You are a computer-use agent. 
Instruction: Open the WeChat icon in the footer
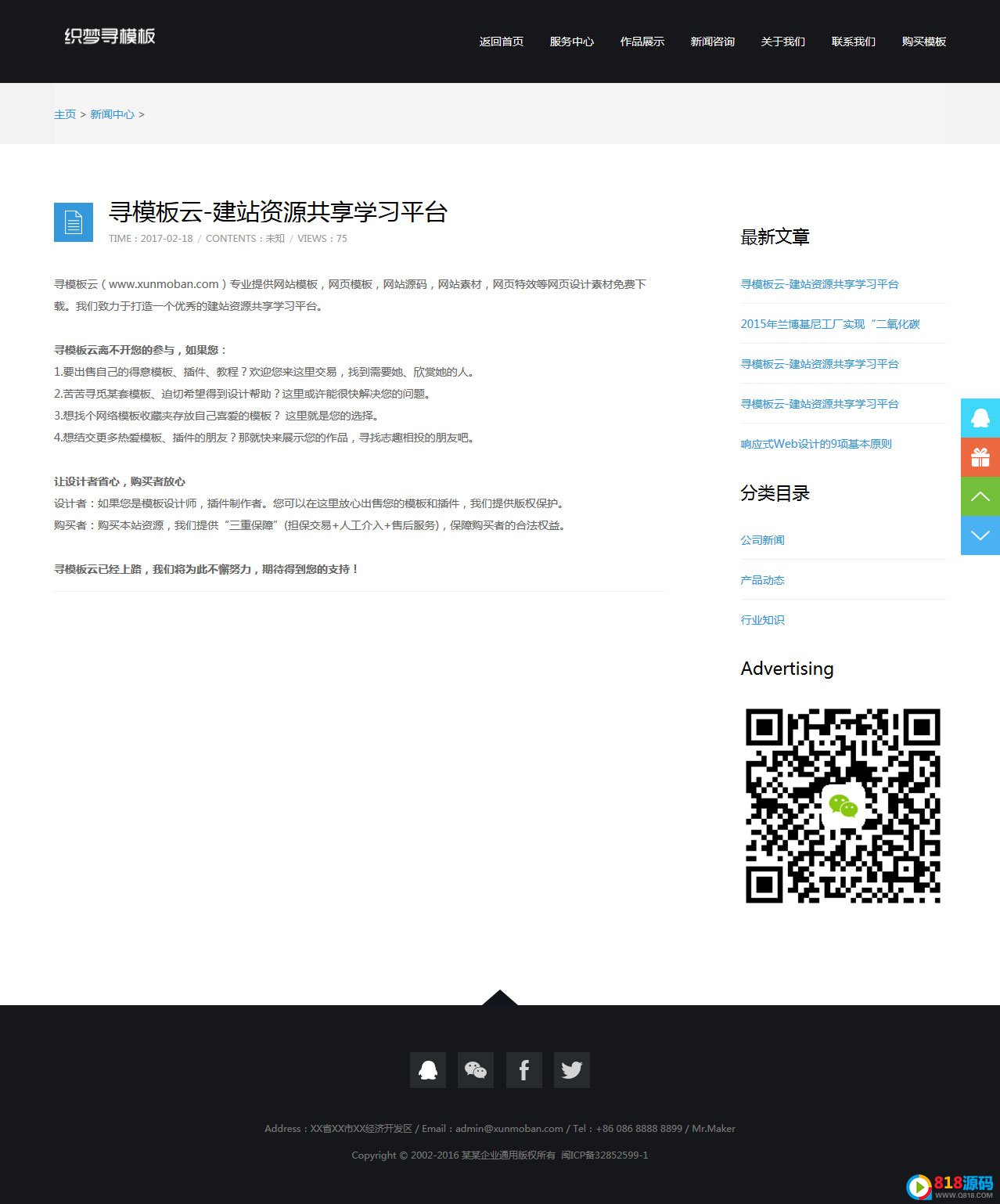point(476,1070)
